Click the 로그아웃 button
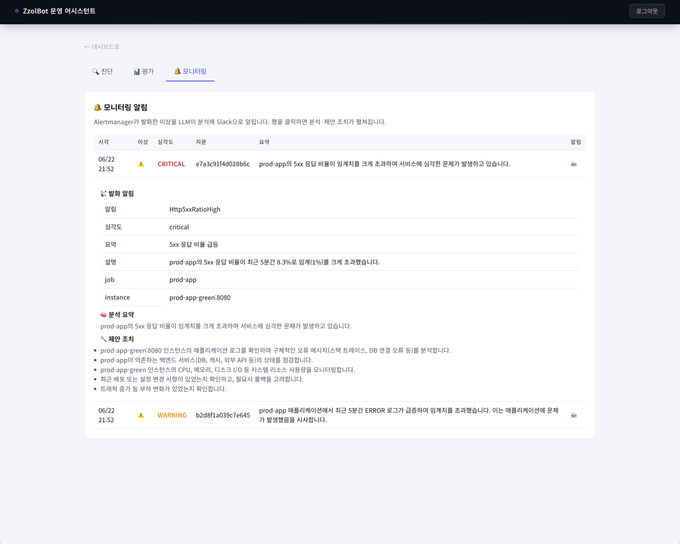Image resolution: width=680 pixels, height=544 pixels. click(x=647, y=11)
